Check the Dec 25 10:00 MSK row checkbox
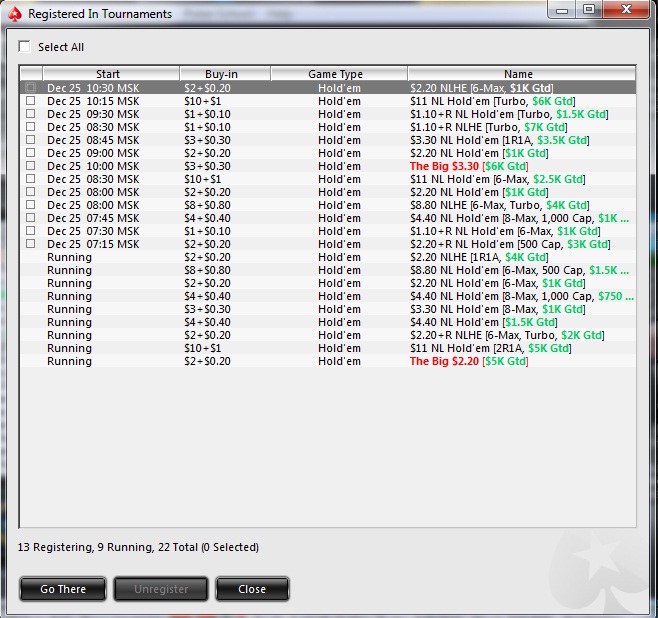This screenshot has height=618, width=658. pyautogui.click(x=30, y=165)
